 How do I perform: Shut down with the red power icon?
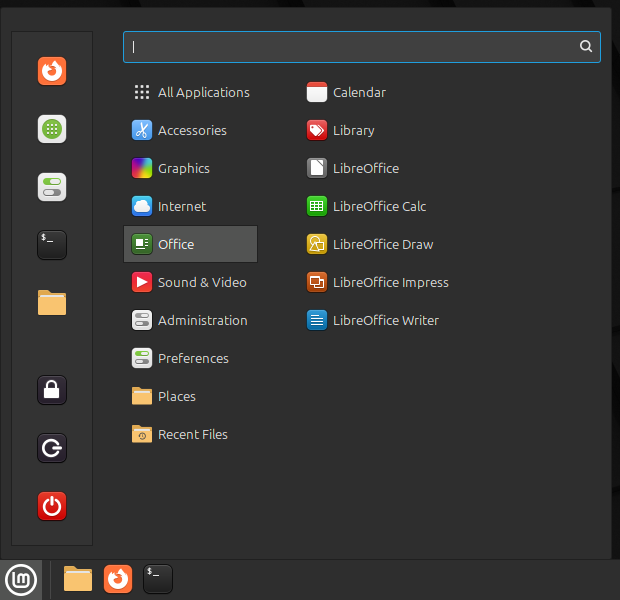[52, 506]
